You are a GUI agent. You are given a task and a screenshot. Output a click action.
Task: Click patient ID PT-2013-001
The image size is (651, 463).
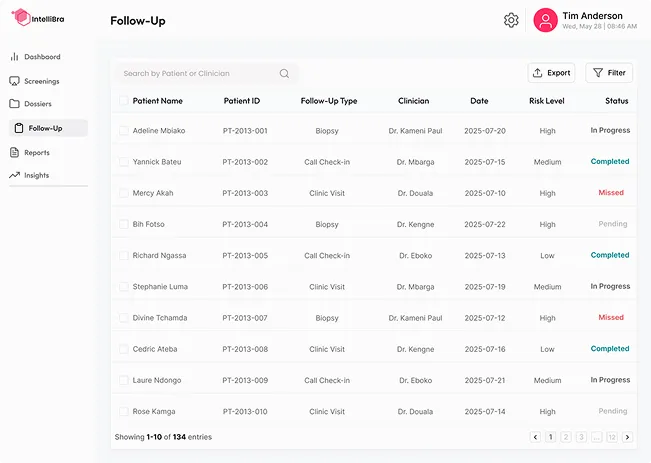coord(245,130)
